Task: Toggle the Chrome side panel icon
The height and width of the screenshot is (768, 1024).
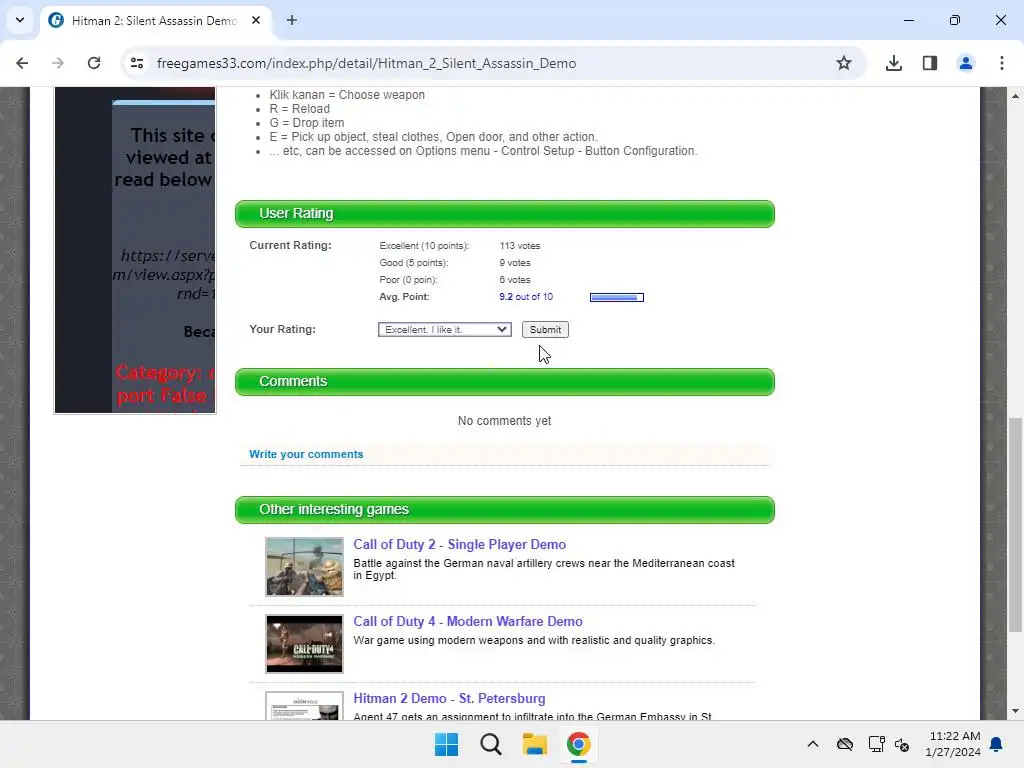Action: pyautogui.click(x=930, y=63)
